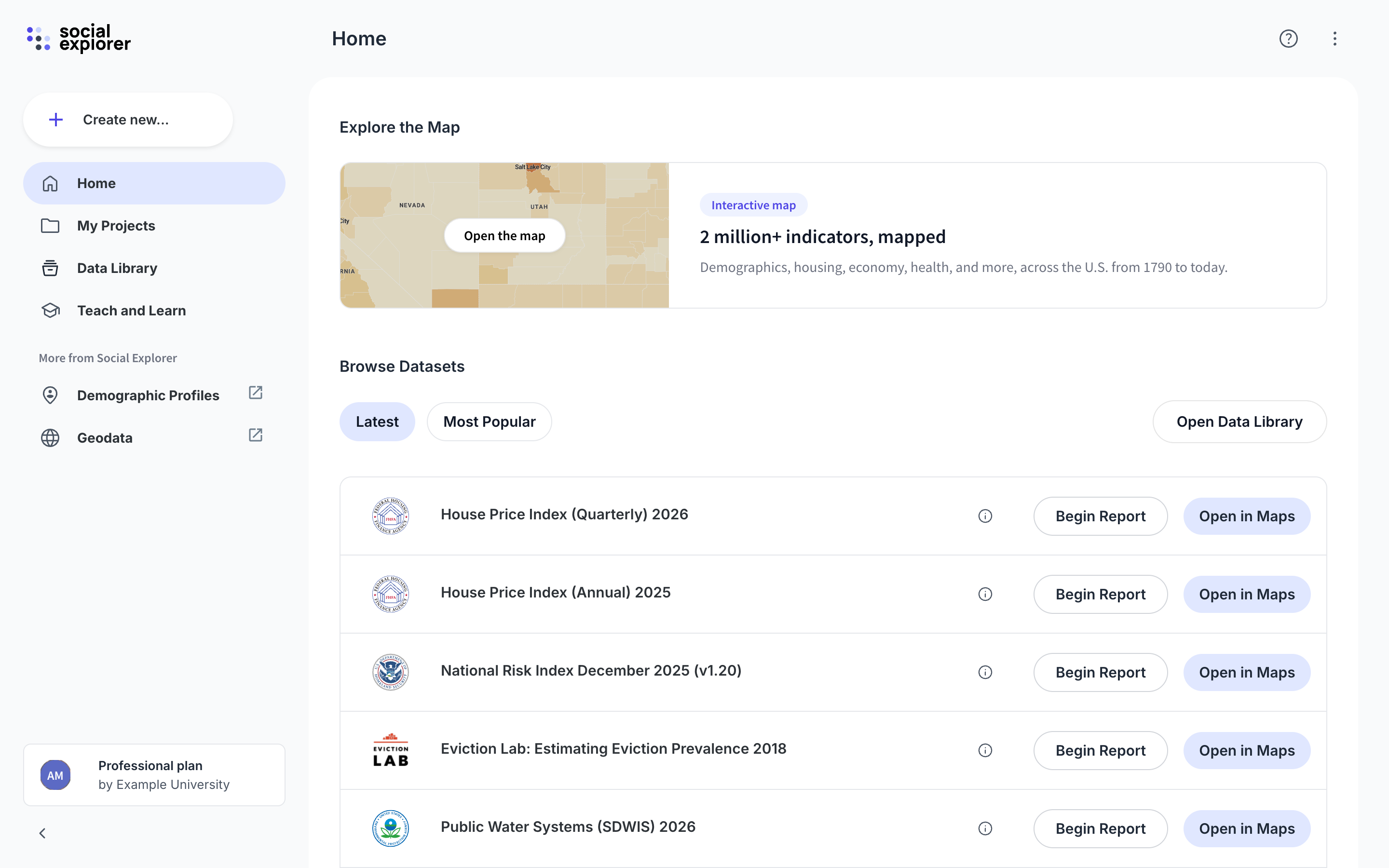Click the EPA logo on the Public Water Systems row
The height and width of the screenshot is (868, 1389).
pyautogui.click(x=390, y=828)
